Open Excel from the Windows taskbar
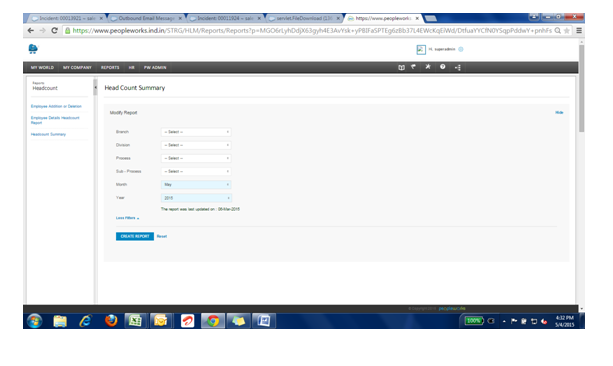Image resolution: width=613 pixels, height=366 pixels. click(135, 321)
